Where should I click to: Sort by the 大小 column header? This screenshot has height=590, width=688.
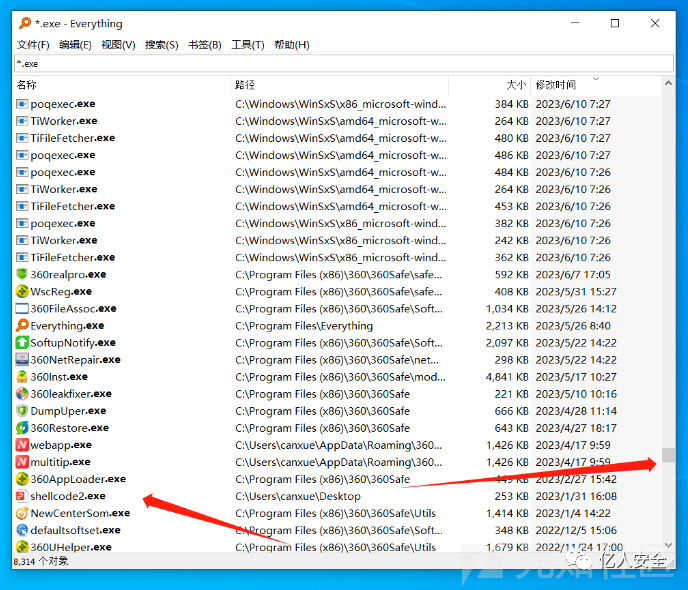(490, 85)
